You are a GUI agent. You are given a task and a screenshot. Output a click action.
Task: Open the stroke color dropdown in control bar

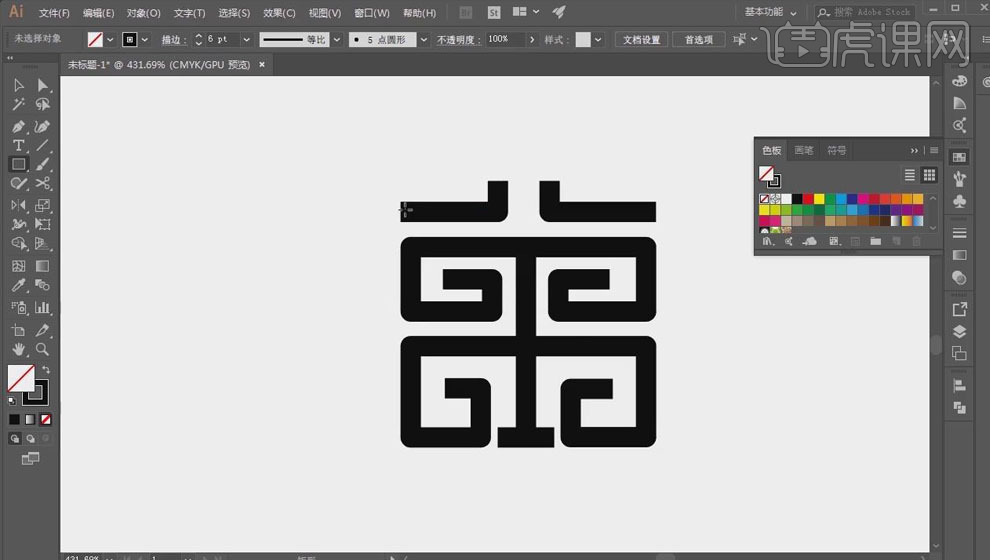145,40
